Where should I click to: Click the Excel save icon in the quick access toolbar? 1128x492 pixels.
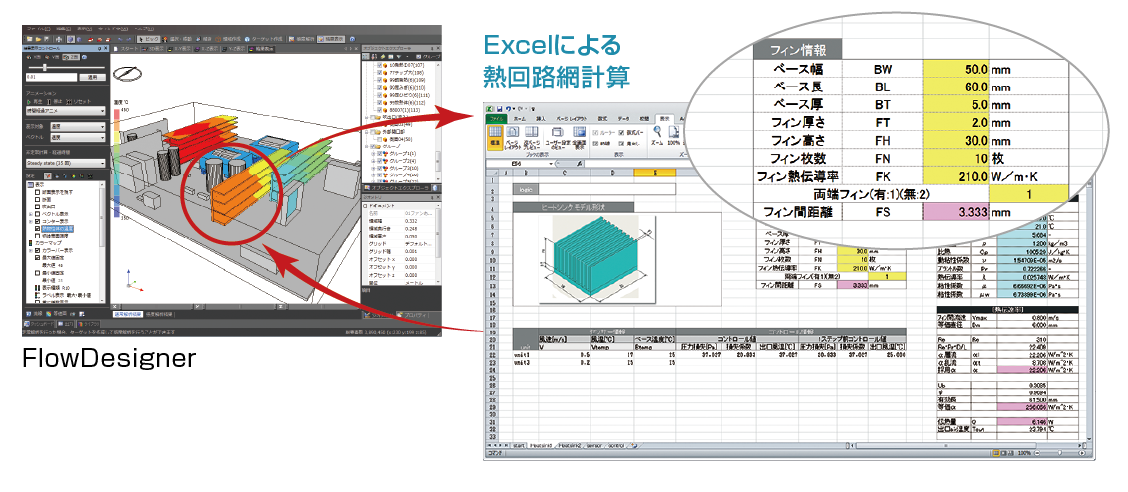[499, 109]
